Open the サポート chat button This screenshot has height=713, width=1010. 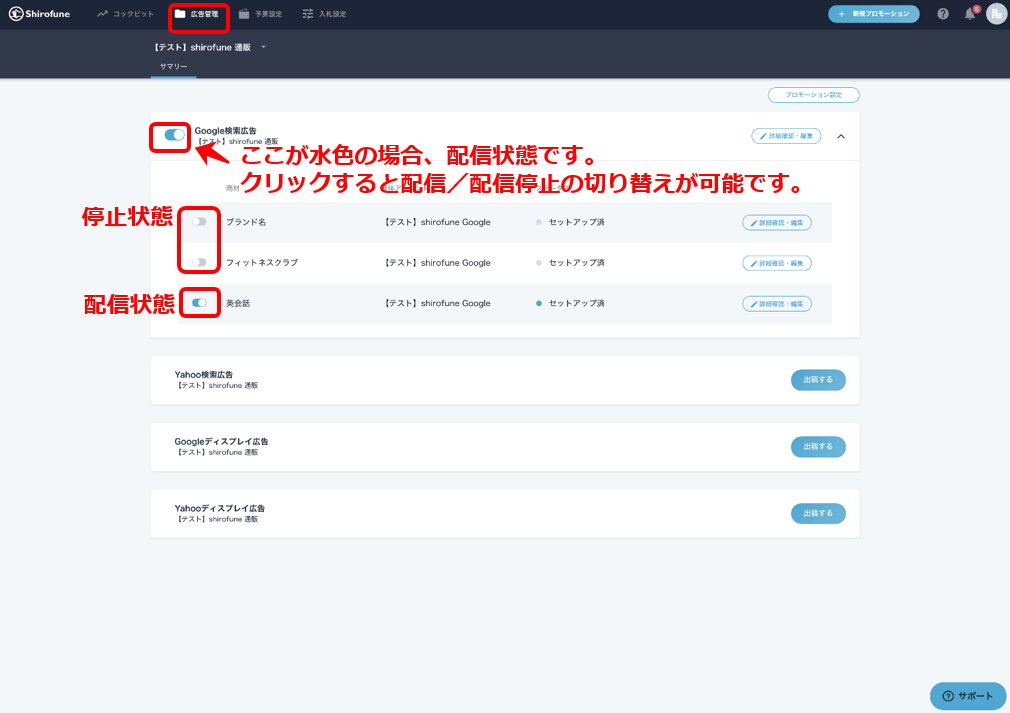pyautogui.click(x=967, y=696)
